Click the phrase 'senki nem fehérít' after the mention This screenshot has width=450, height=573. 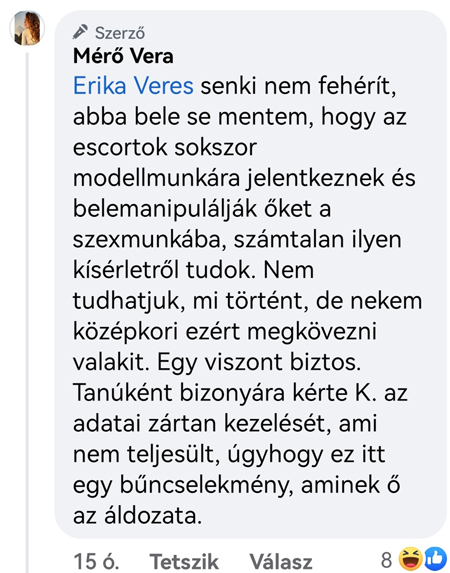(x=298, y=86)
